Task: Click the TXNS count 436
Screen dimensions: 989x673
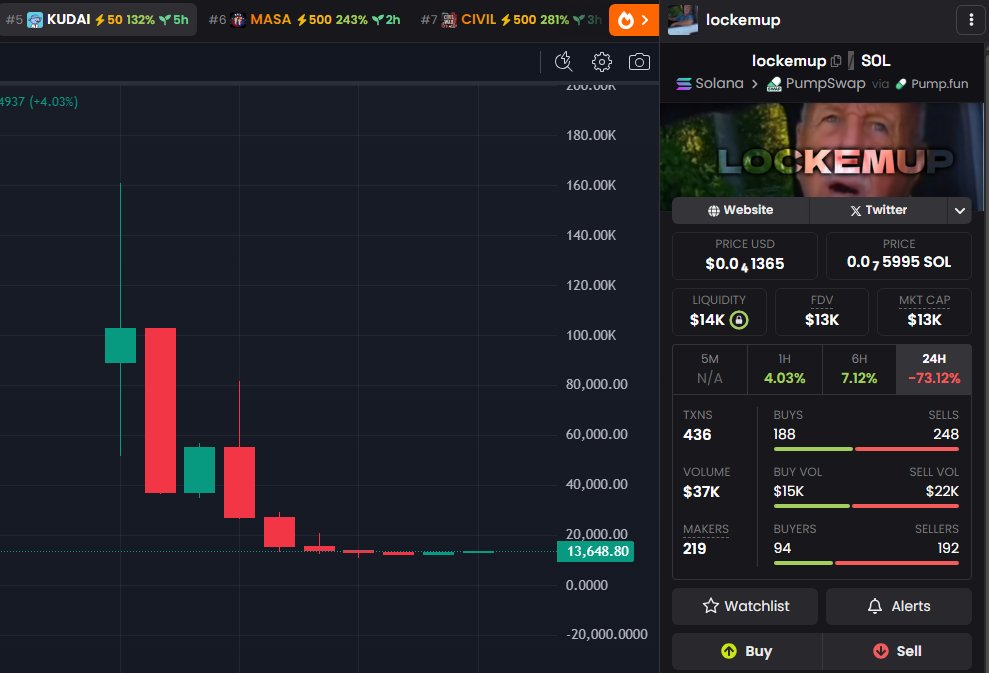Action: (697, 435)
